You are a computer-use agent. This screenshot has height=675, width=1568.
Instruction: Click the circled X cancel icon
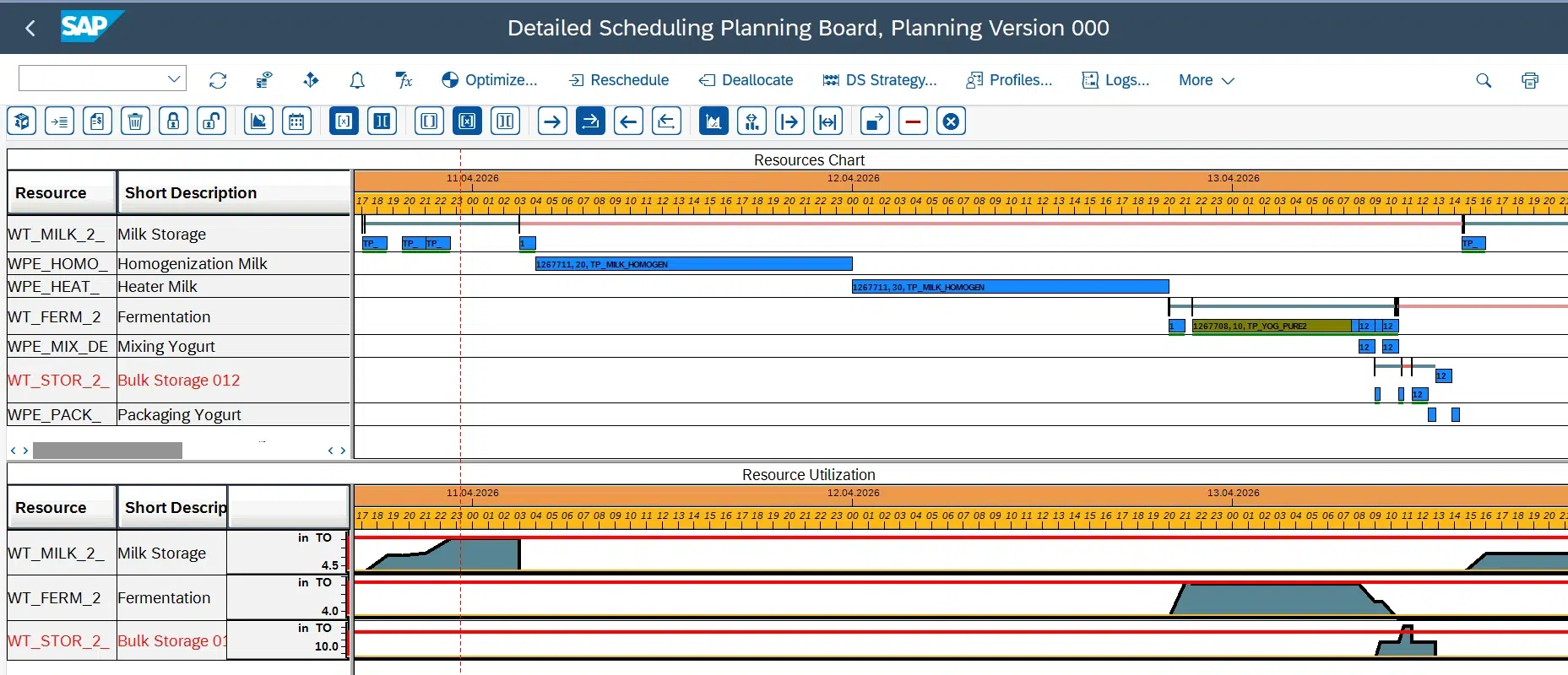tap(951, 121)
